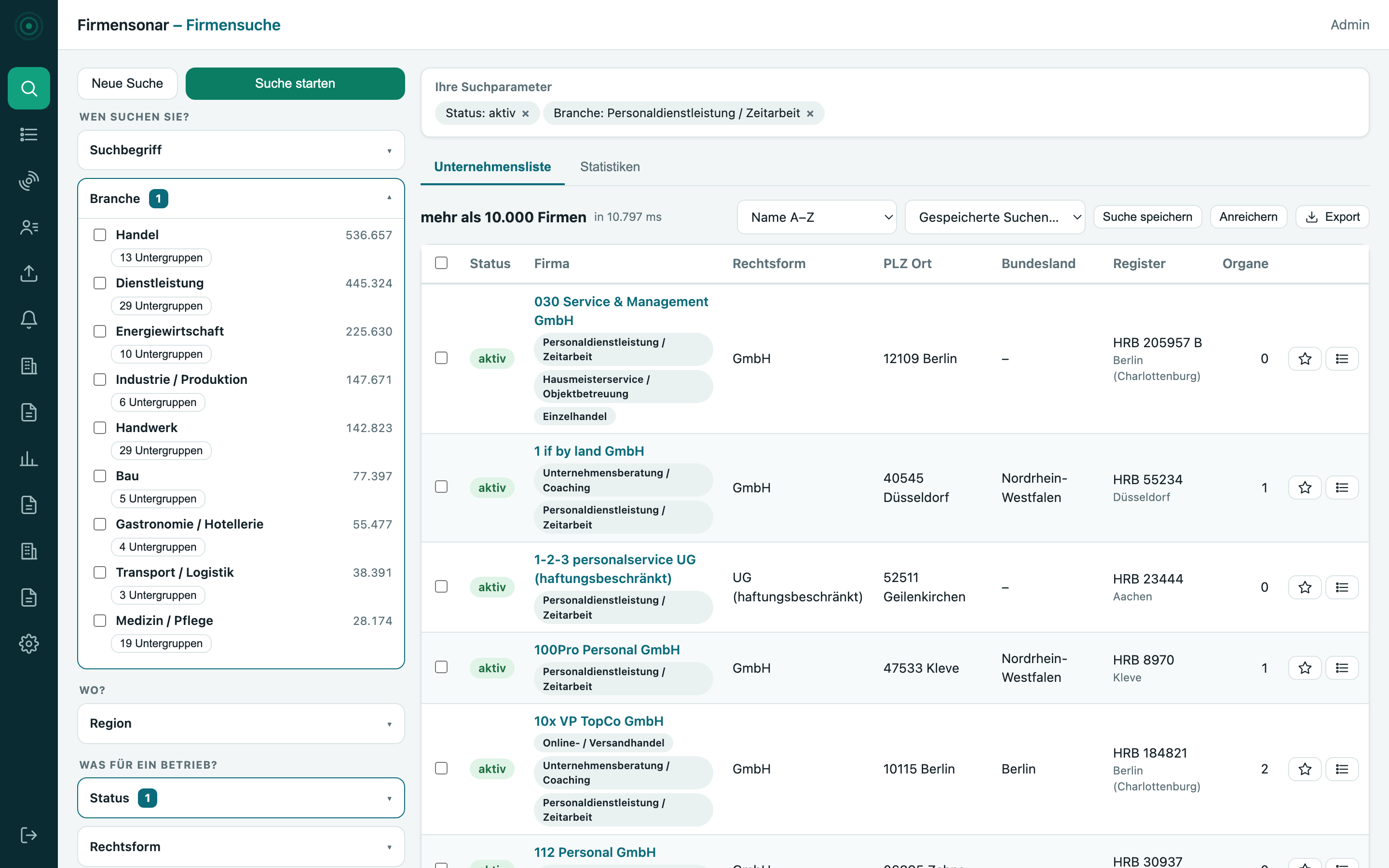Expand the Status filter panel
This screenshot has width=1389, height=868.
241,798
